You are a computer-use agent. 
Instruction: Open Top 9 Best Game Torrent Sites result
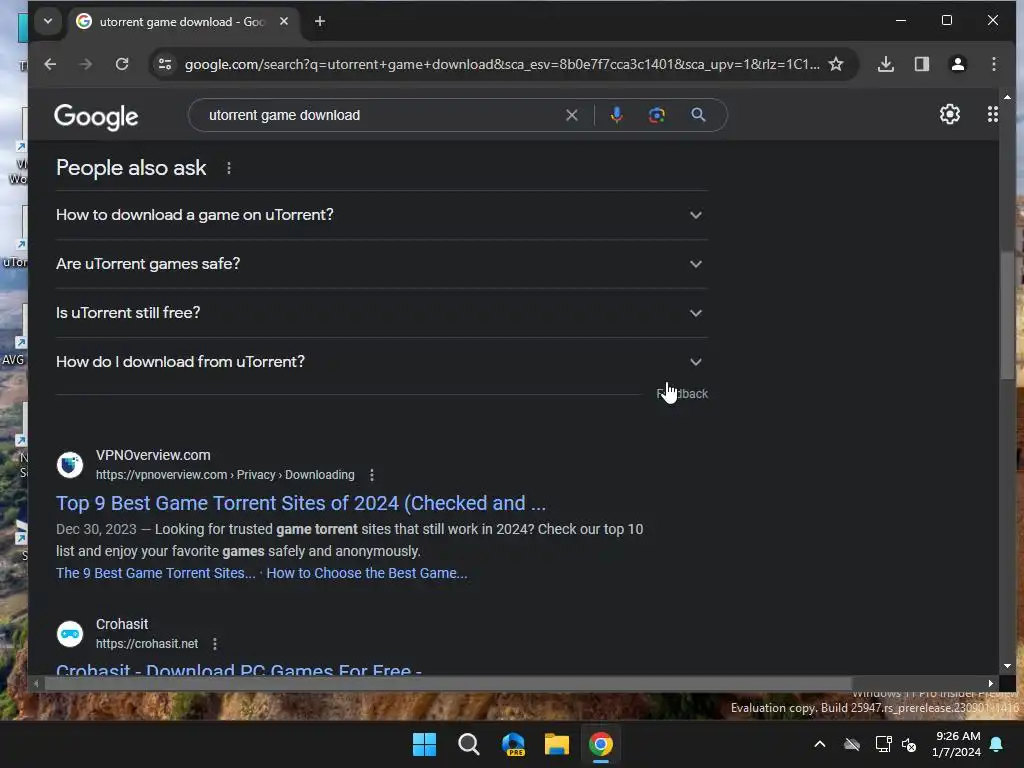point(301,504)
